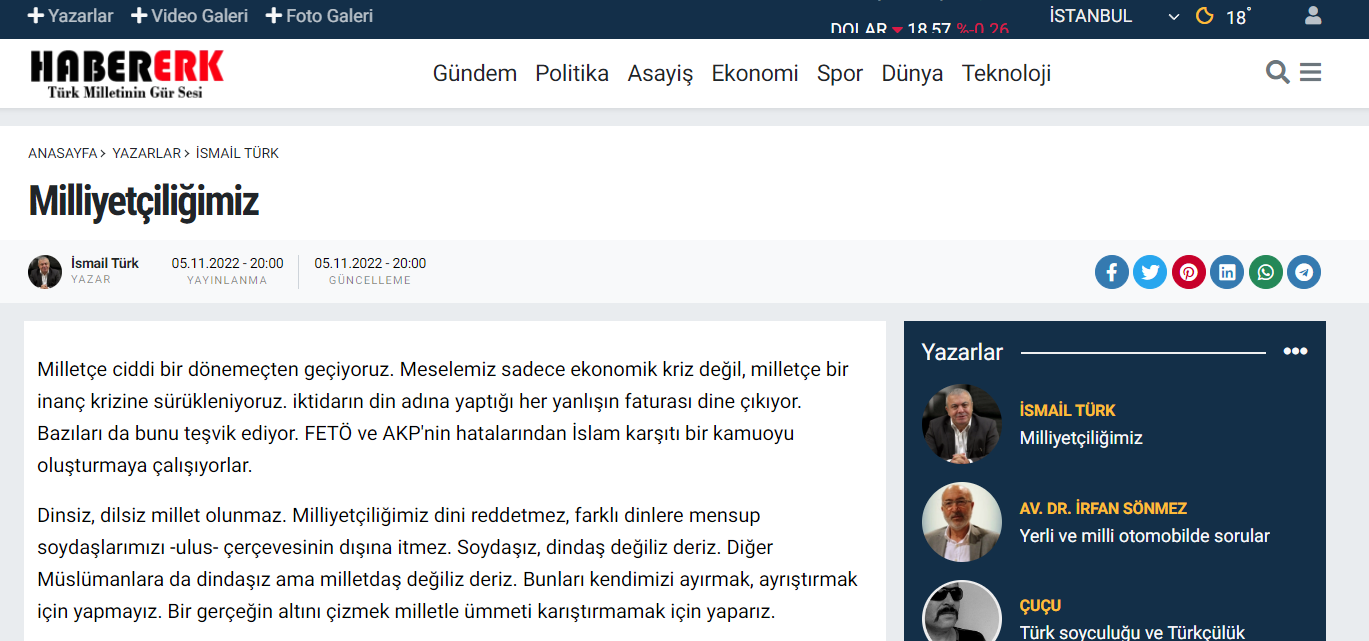The image size is (1369, 641).
Task: Pin article on Pinterest
Action: pyautogui.click(x=1189, y=272)
